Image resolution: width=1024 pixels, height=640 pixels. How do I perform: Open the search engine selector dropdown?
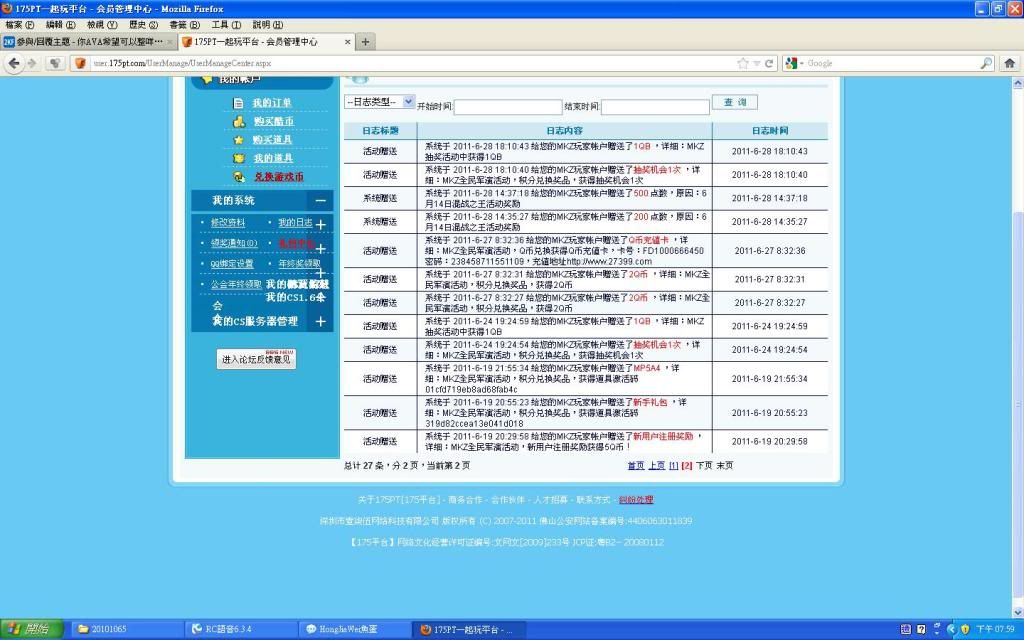[x=794, y=63]
